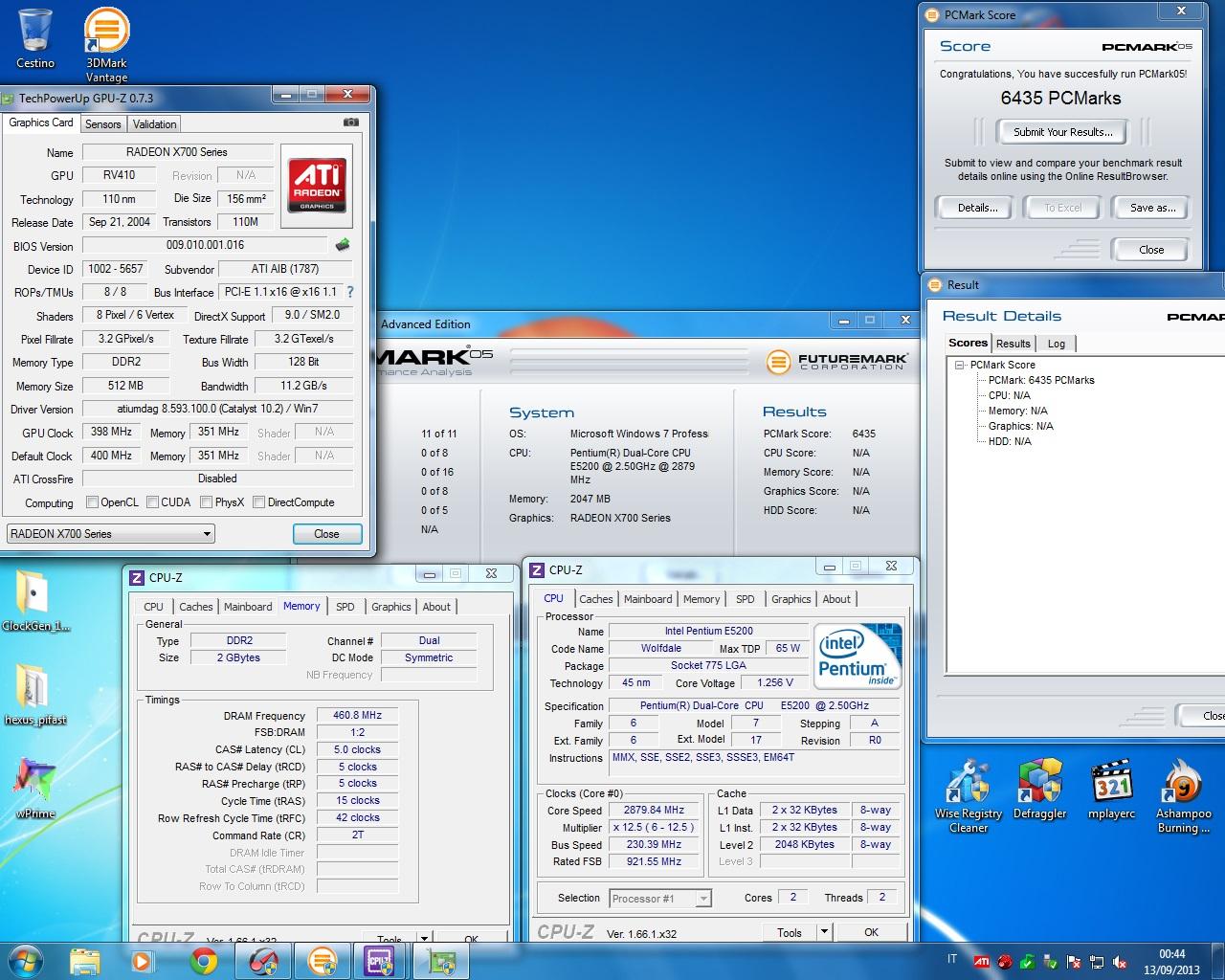Switch to CPU-Z taskbar button

coord(380,961)
